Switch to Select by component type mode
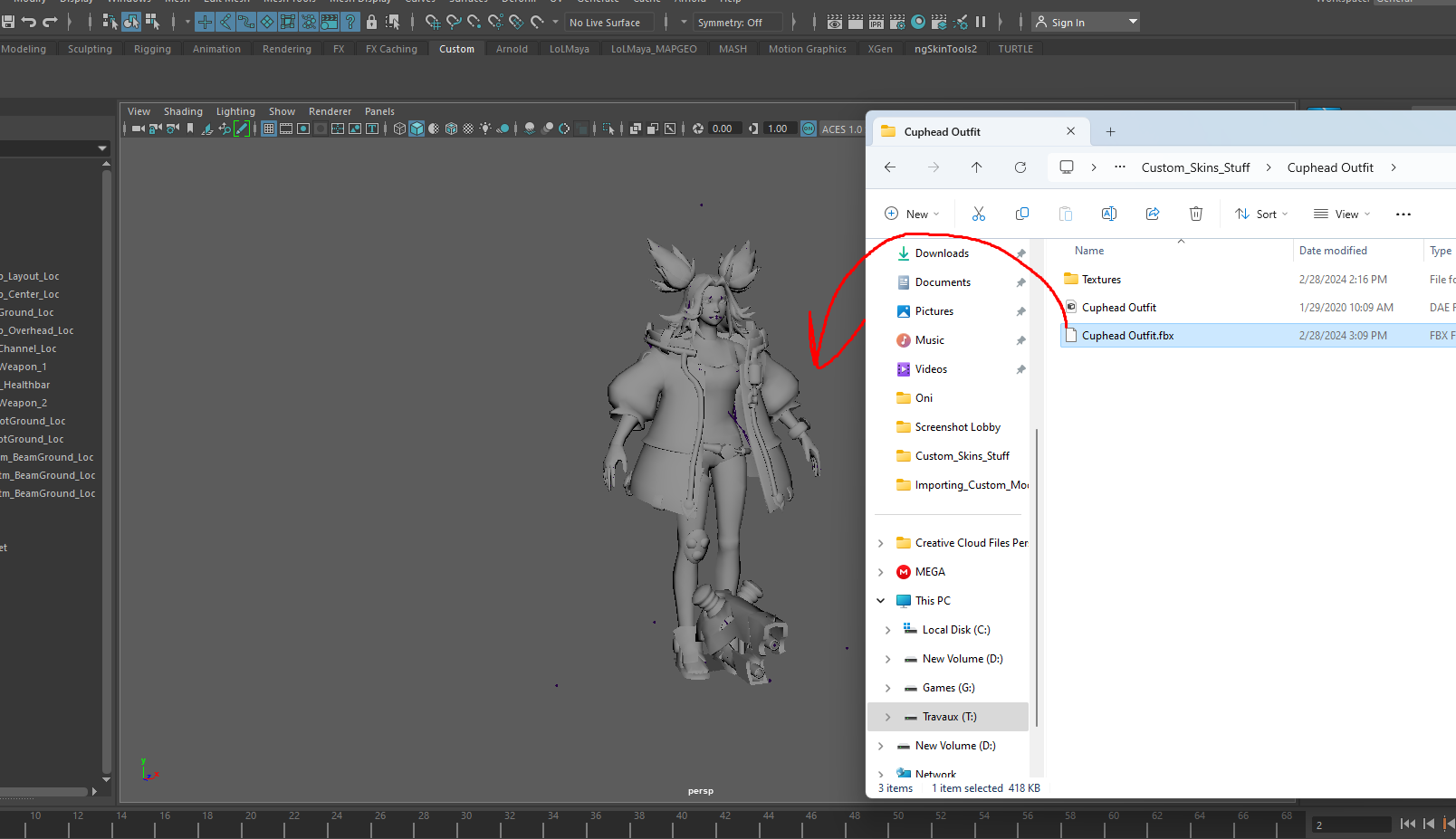This screenshot has width=1456, height=839. coord(153,22)
